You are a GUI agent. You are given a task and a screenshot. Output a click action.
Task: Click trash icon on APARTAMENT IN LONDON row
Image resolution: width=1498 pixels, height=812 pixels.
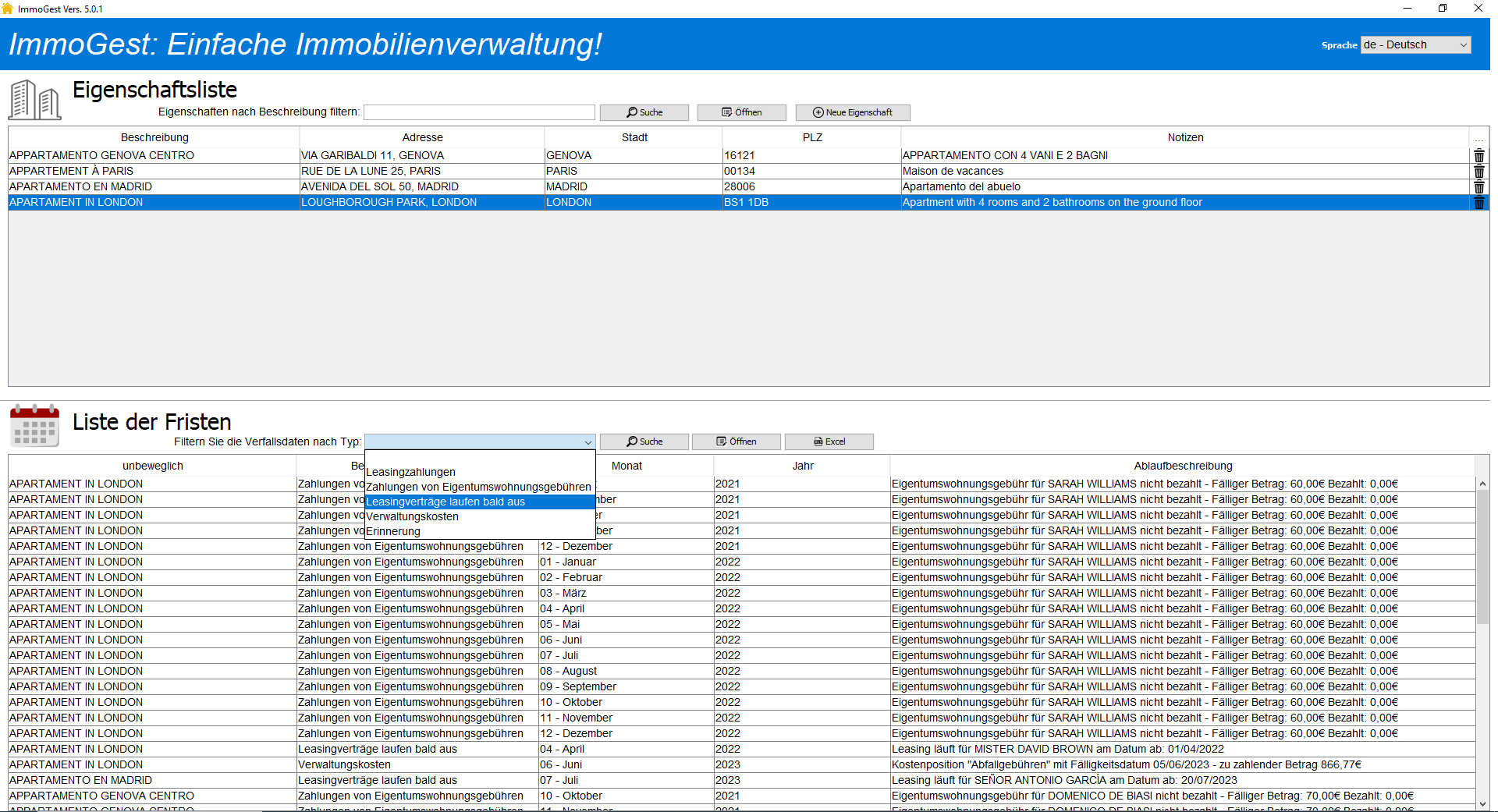[x=1478, y=202]
